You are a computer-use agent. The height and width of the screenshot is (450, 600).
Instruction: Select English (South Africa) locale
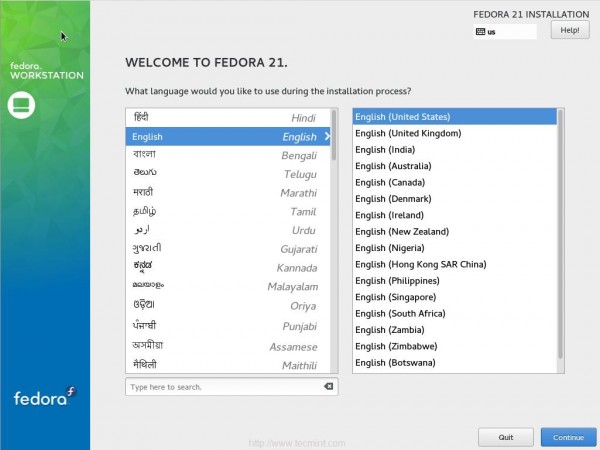pyautogui.click(x=455, y=314)
